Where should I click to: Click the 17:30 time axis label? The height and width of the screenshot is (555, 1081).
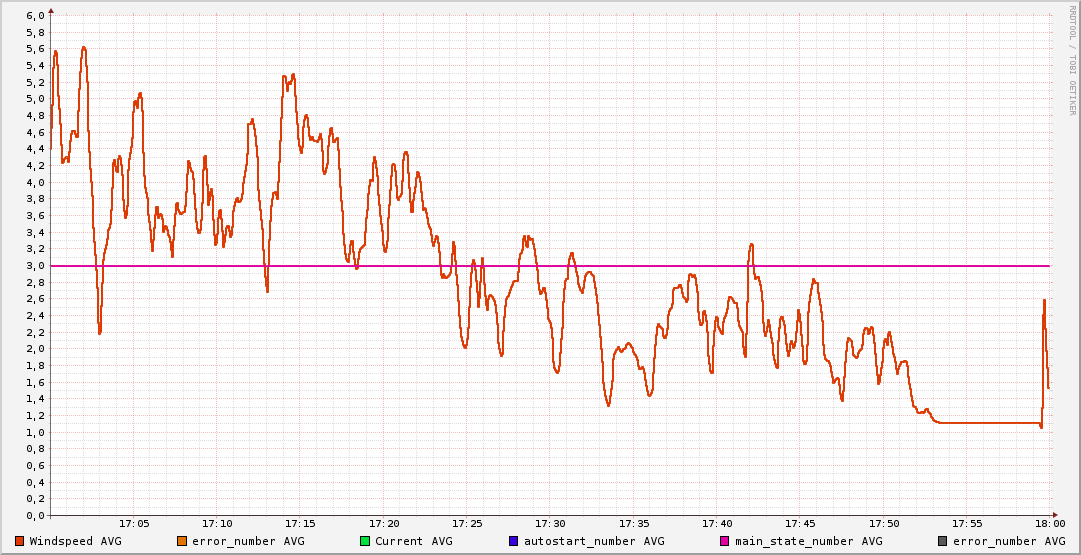pos(550,523)
